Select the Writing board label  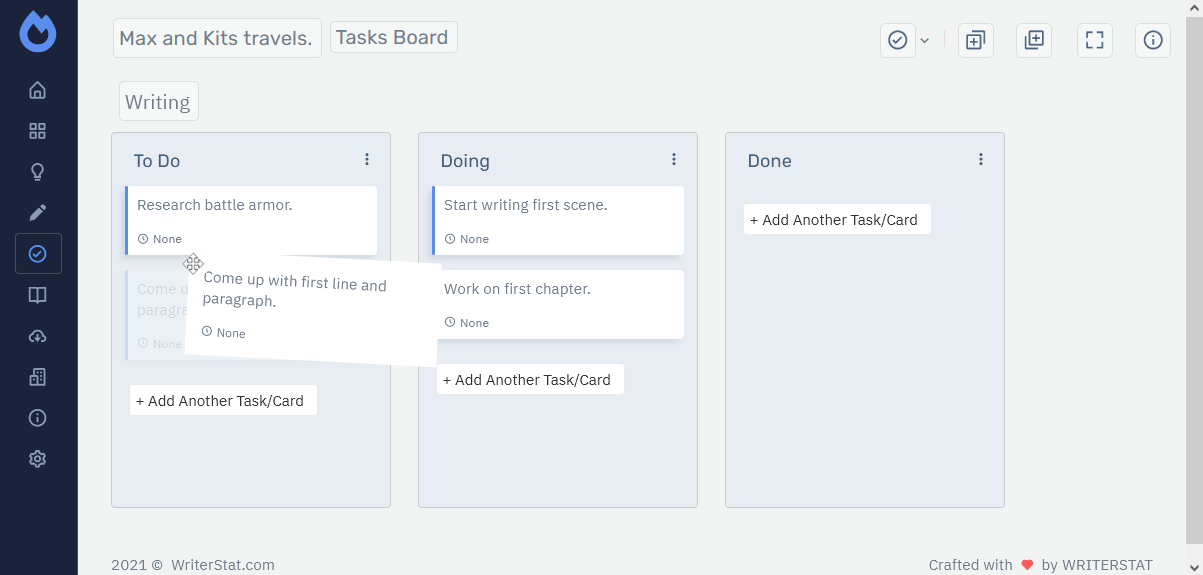(x=158, y=102)
